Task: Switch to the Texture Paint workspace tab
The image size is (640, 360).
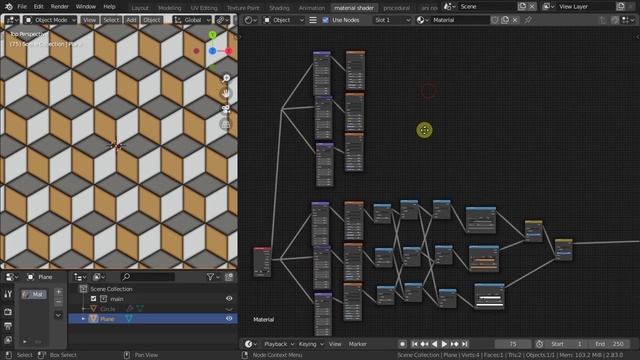Action: 243,8
